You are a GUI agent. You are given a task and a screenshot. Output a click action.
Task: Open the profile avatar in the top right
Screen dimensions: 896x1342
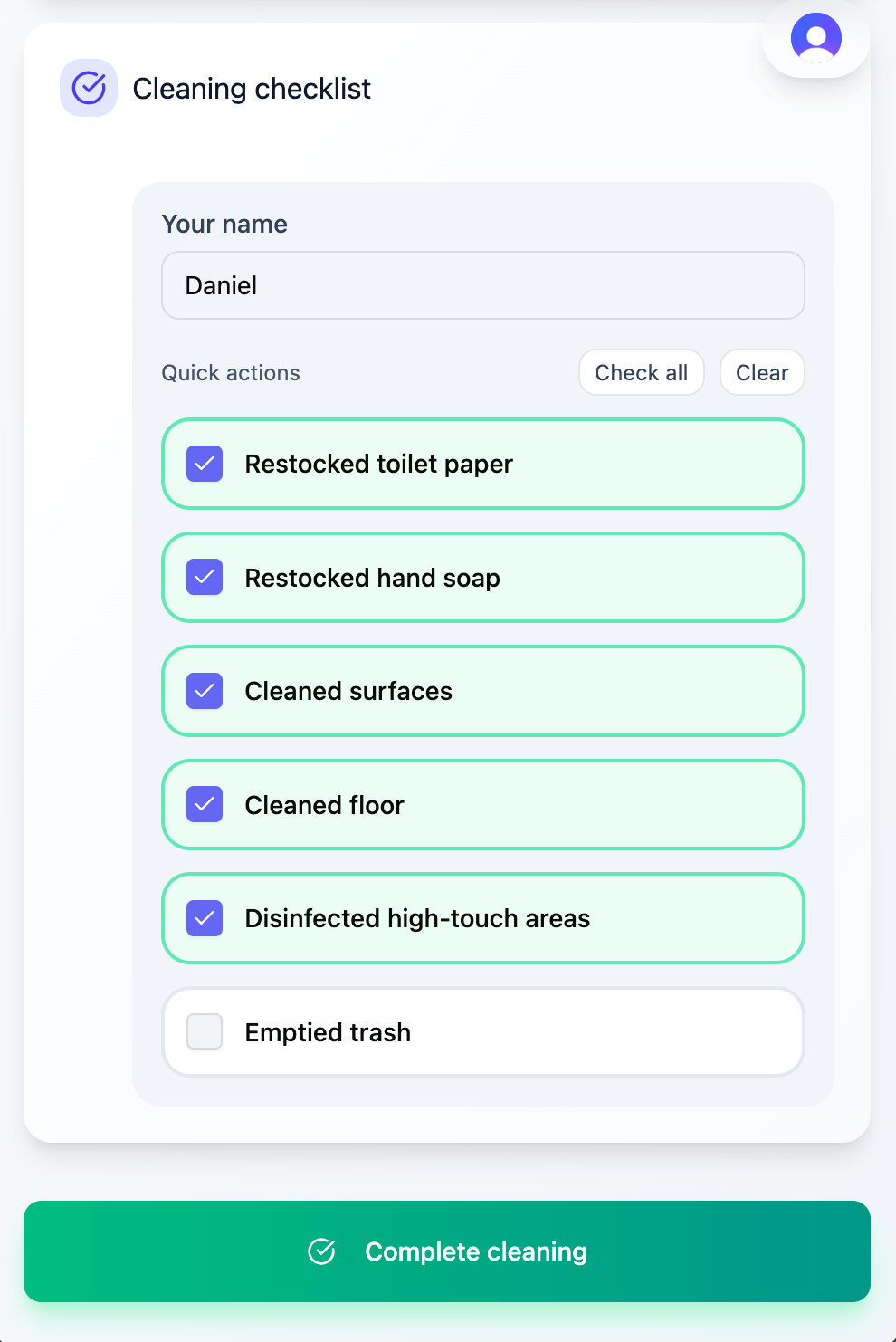[815, 38]
